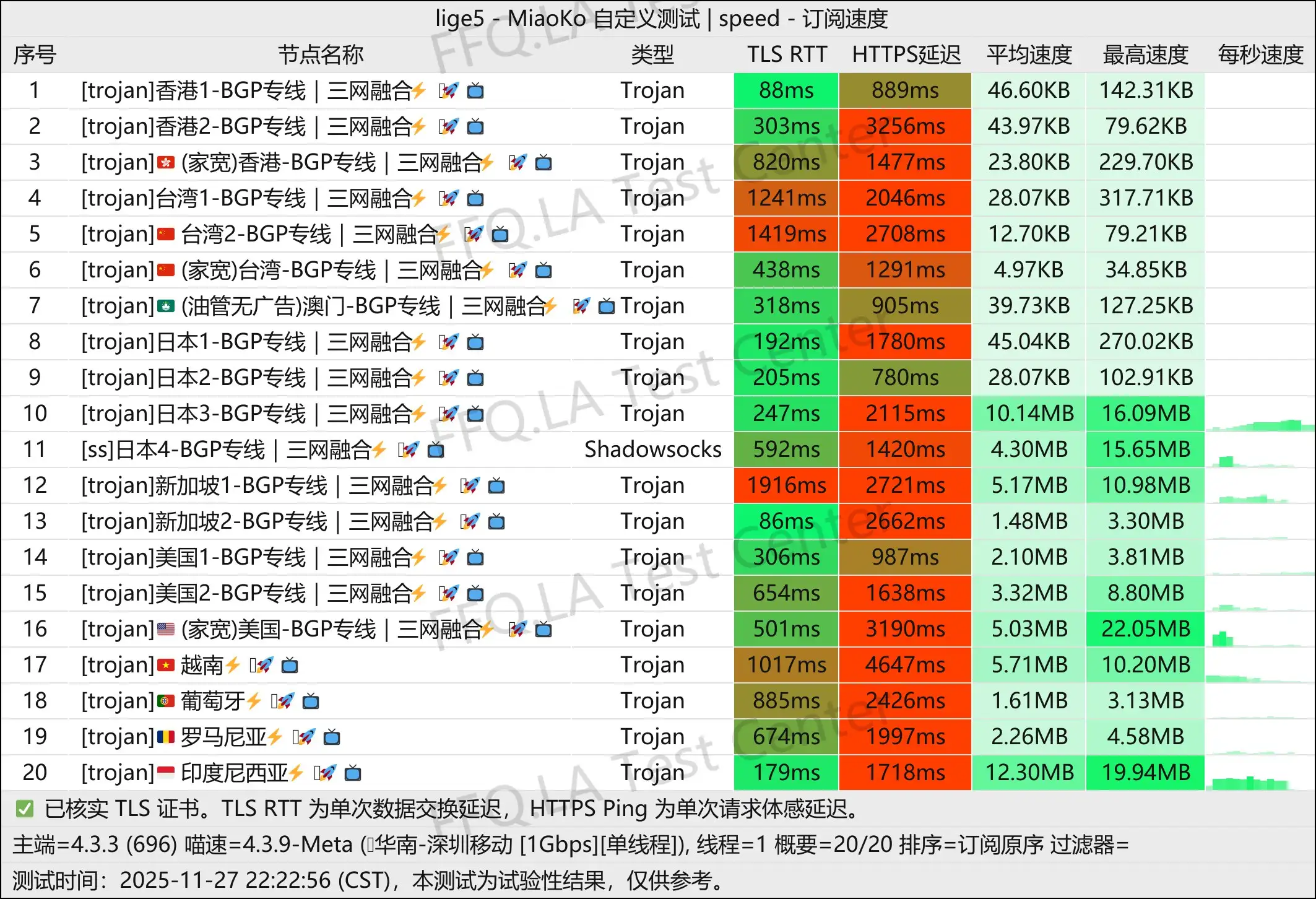Sort by the 最高速度 column header
Viewport: 1316px width, 899px height.
tap(1145, 54)
